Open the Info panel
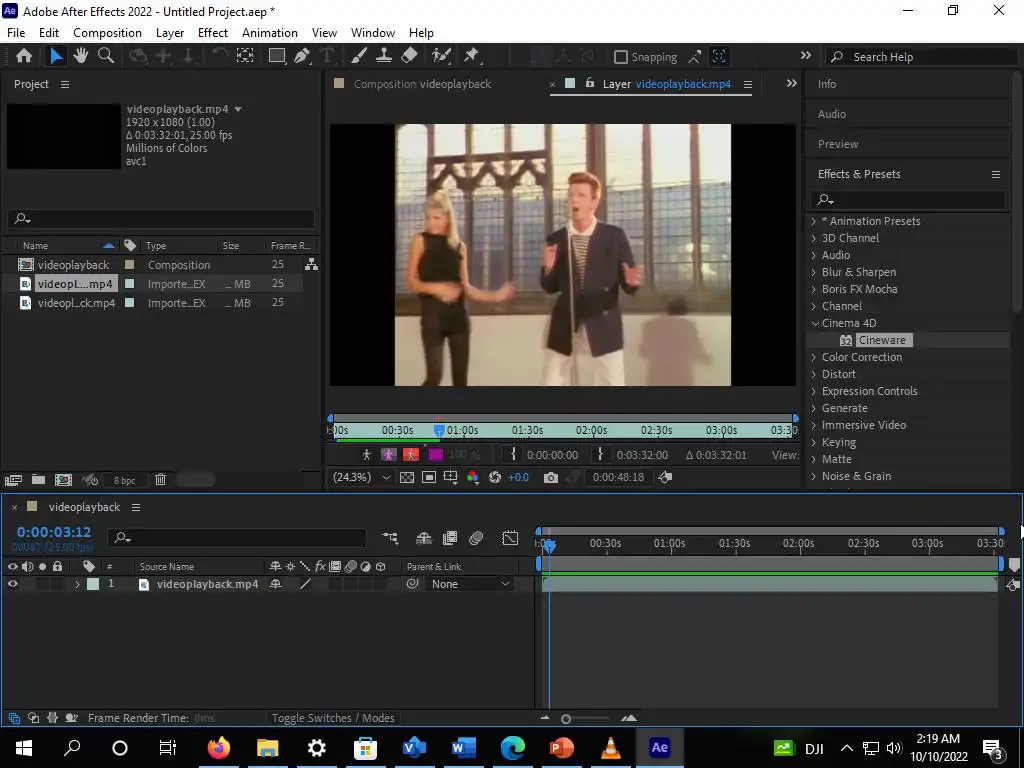Image resolution: width=1024 pixels, height=768 pixels. [827, 84]
